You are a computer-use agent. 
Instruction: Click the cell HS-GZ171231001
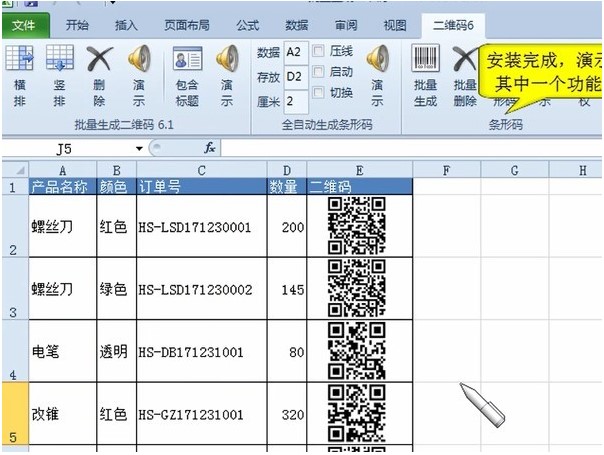(x=201, y=413)
